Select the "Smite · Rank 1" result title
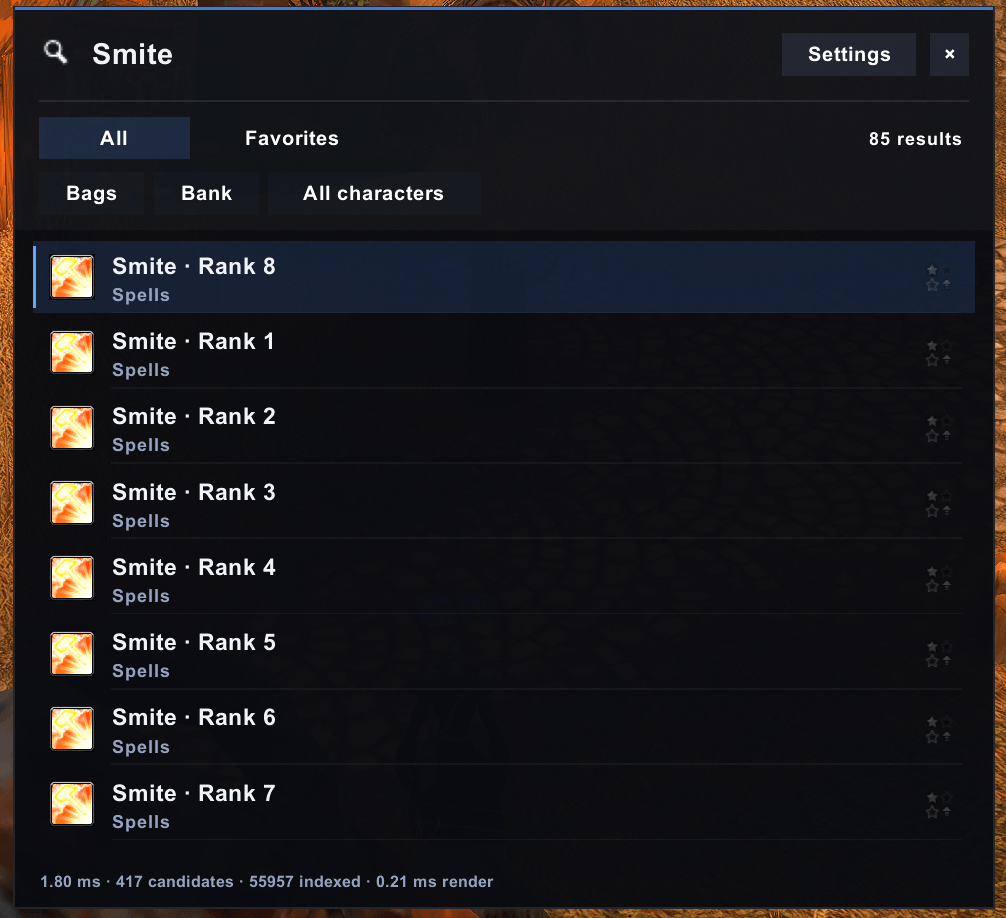The height and width of the screenshot is (918, 1006). pos(193,341)
